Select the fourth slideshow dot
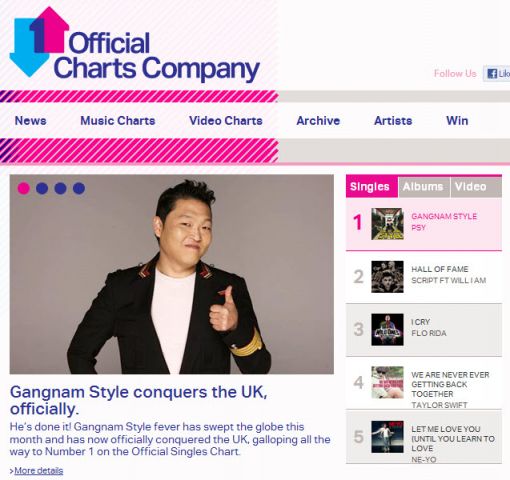510x480 pixels. click(x=79, y=188)
